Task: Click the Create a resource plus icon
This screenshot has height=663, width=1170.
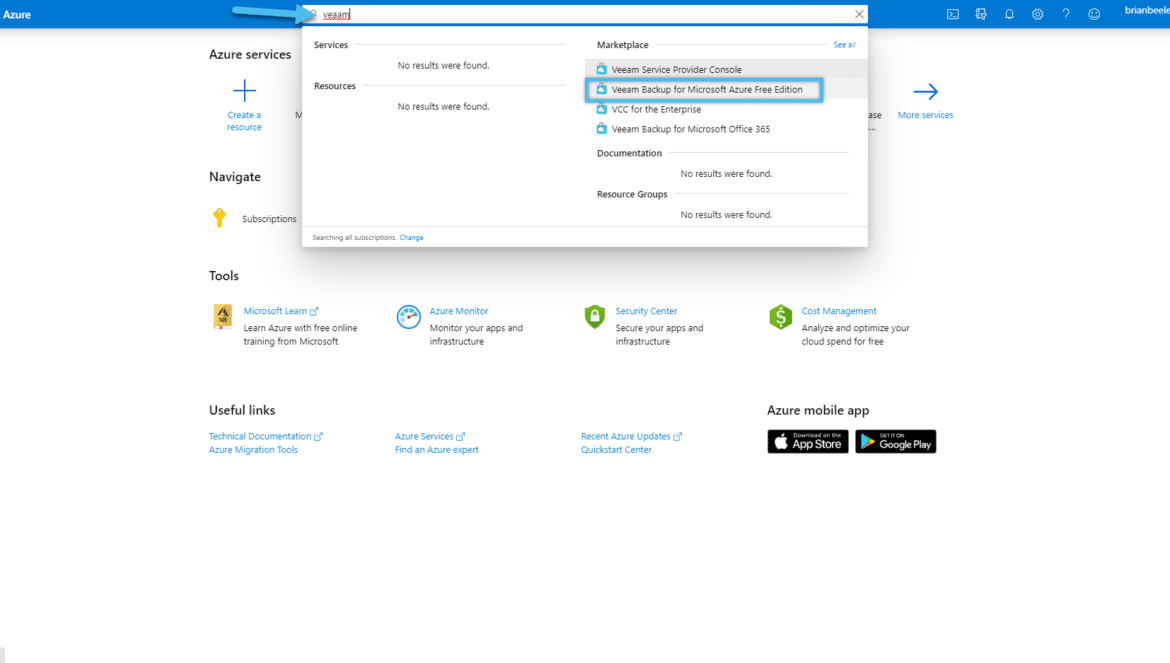Action: click(x=244, y=91)
